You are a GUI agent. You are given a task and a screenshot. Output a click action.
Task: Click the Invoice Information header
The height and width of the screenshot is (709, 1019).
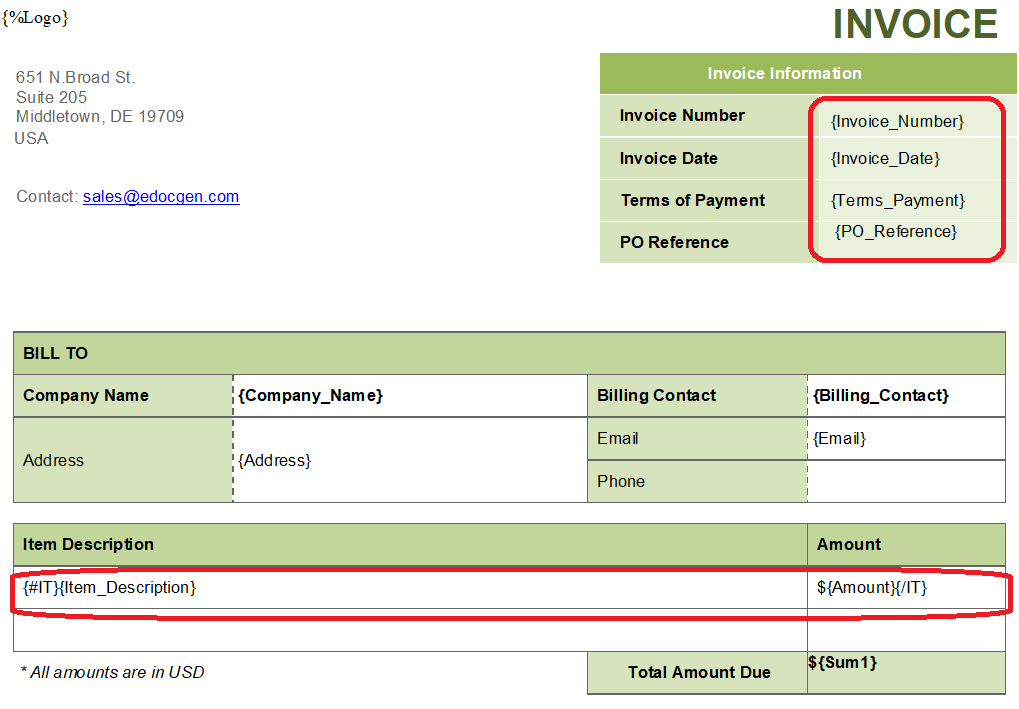click(784, 73)
